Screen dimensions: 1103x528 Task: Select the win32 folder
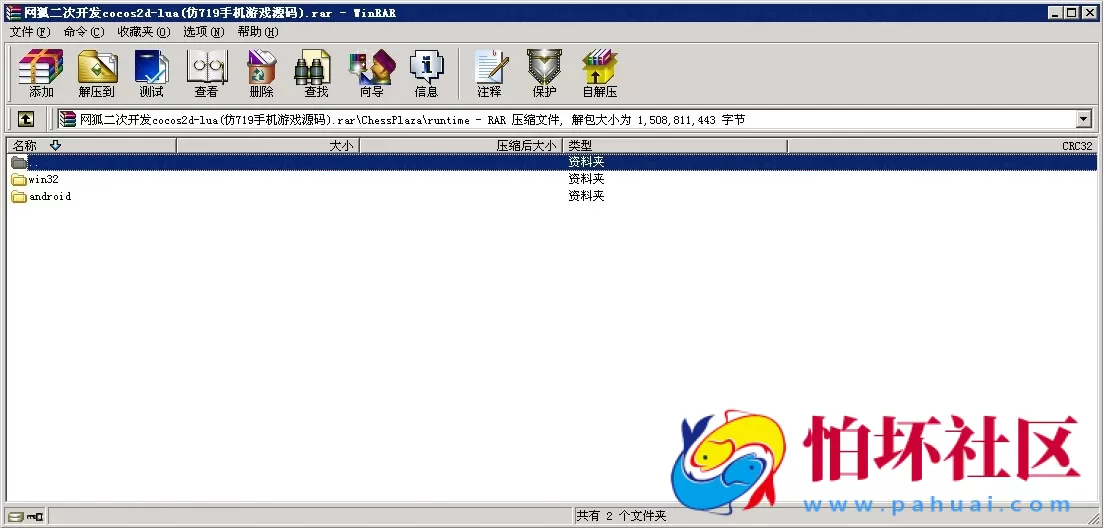click(42, 180)
